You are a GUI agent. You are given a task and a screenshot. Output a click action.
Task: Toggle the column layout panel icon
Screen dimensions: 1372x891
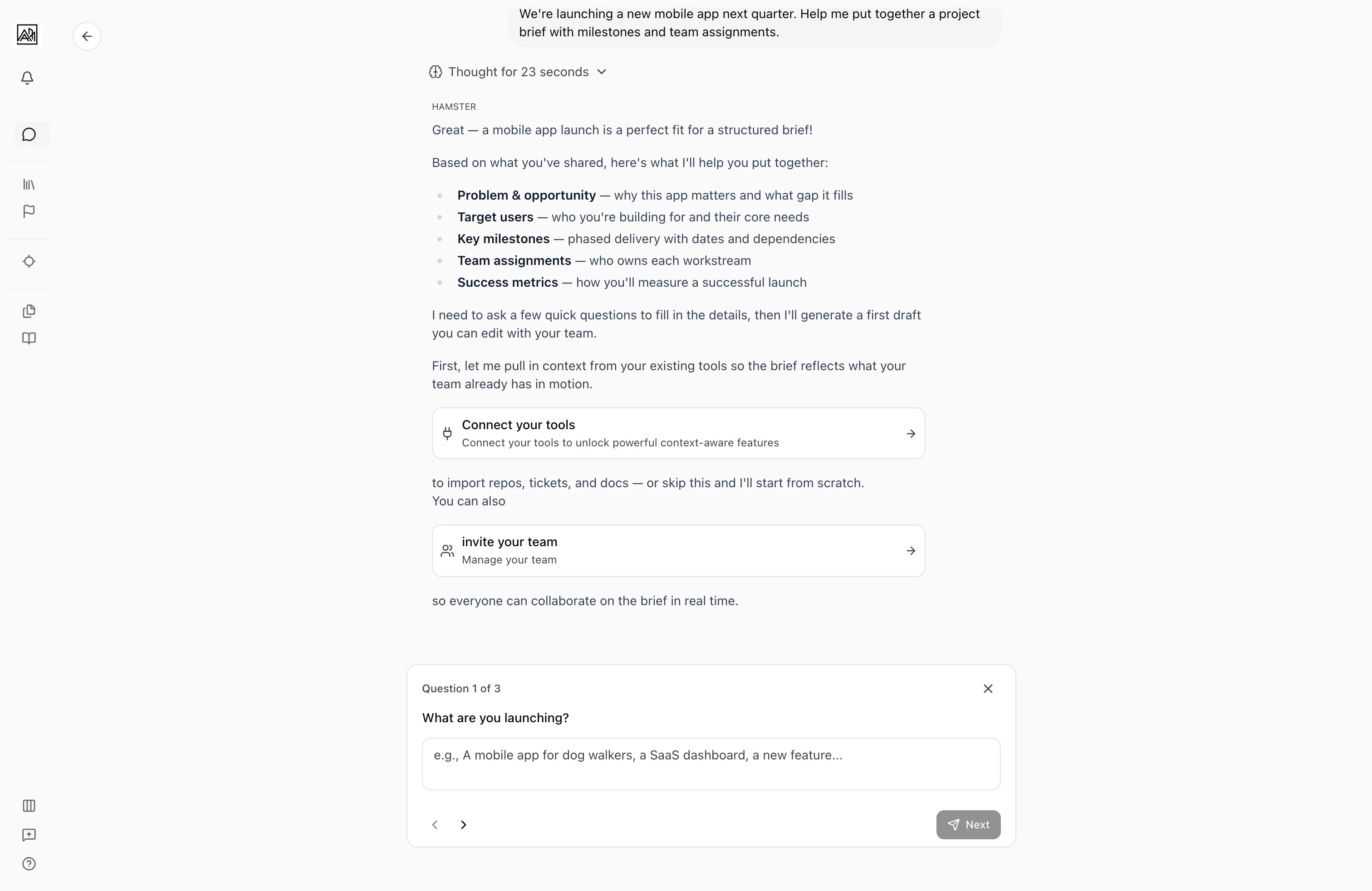(29, 806)
